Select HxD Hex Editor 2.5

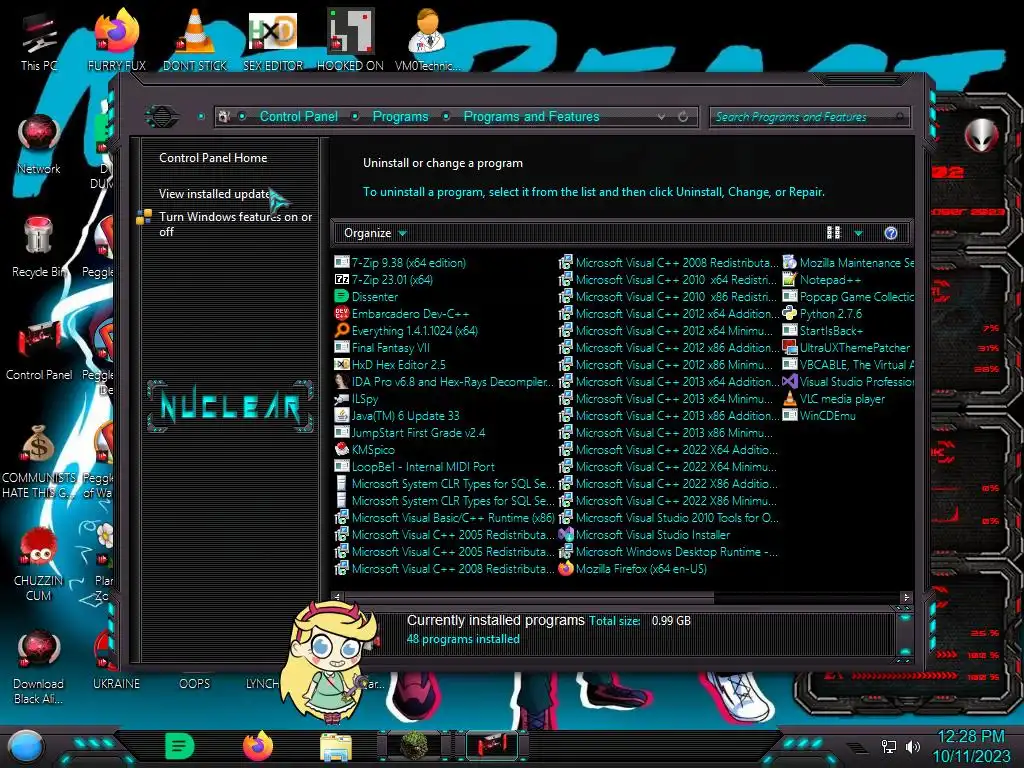(x=390, y=364)
